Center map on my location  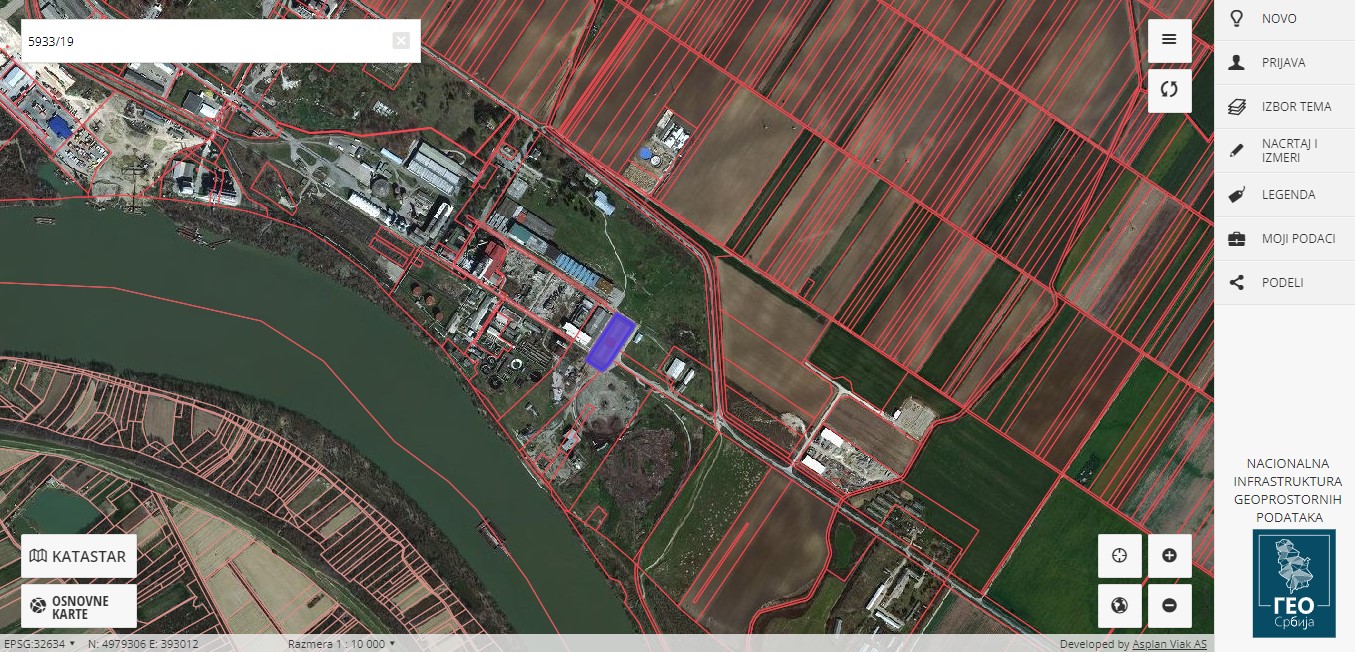pos(1119,556)
